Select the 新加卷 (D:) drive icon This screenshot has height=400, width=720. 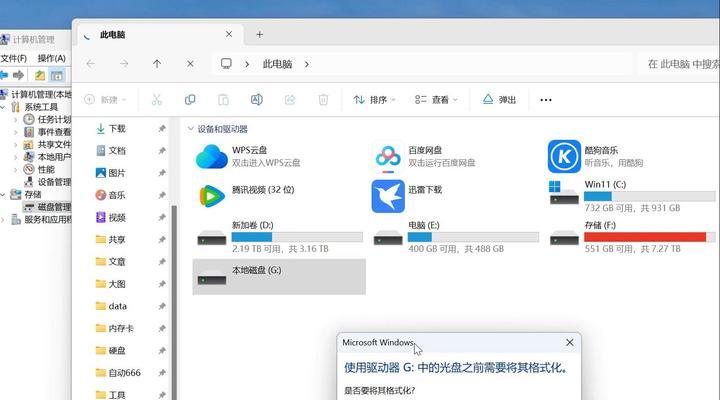[x=212, y=239]
